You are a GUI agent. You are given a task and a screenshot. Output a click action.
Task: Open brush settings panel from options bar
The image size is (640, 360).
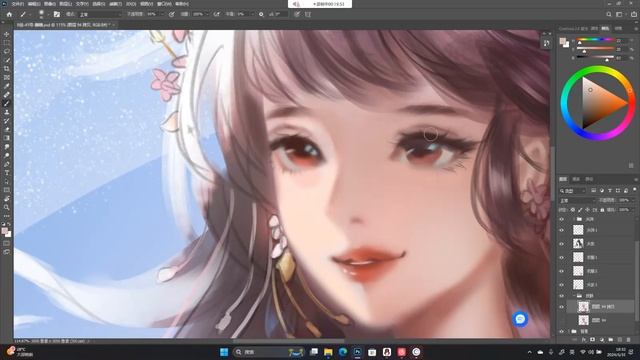(x=57, y=14)
